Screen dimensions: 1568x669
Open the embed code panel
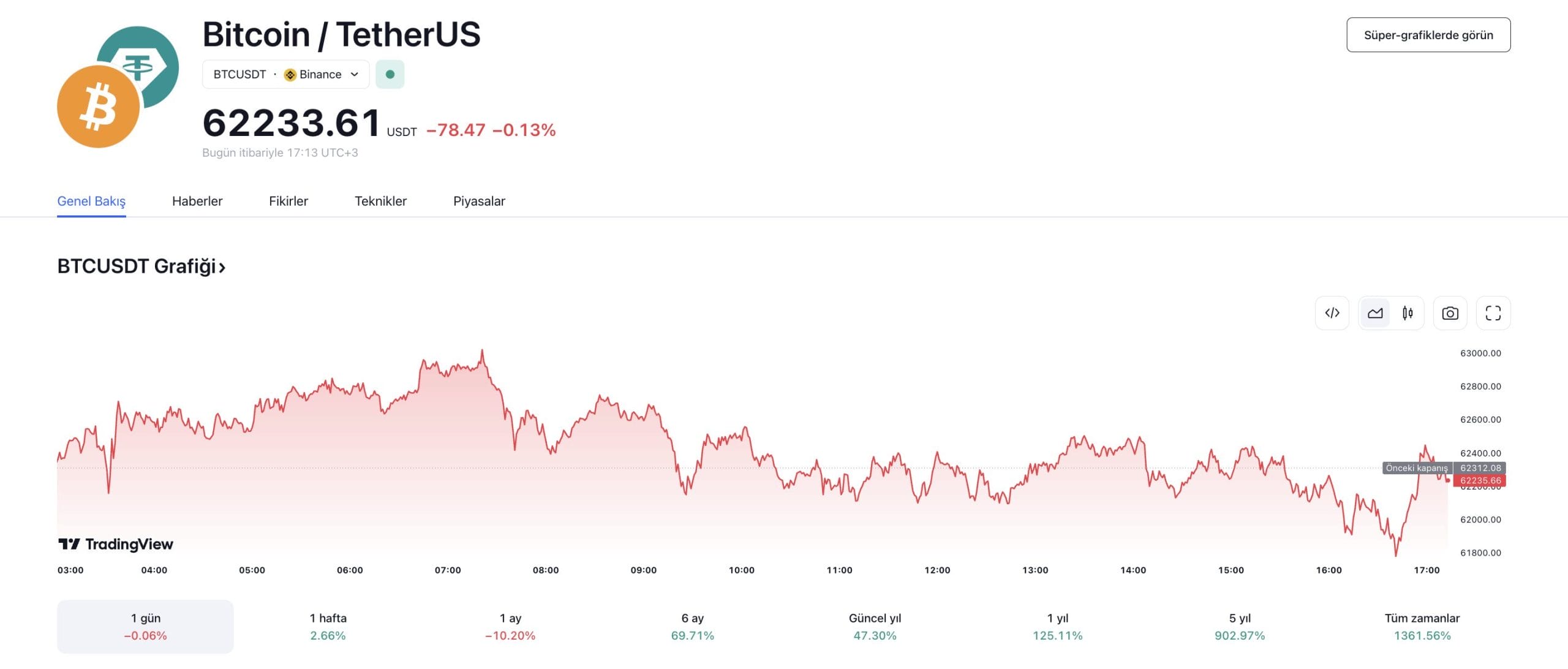tap(1332, 312)
